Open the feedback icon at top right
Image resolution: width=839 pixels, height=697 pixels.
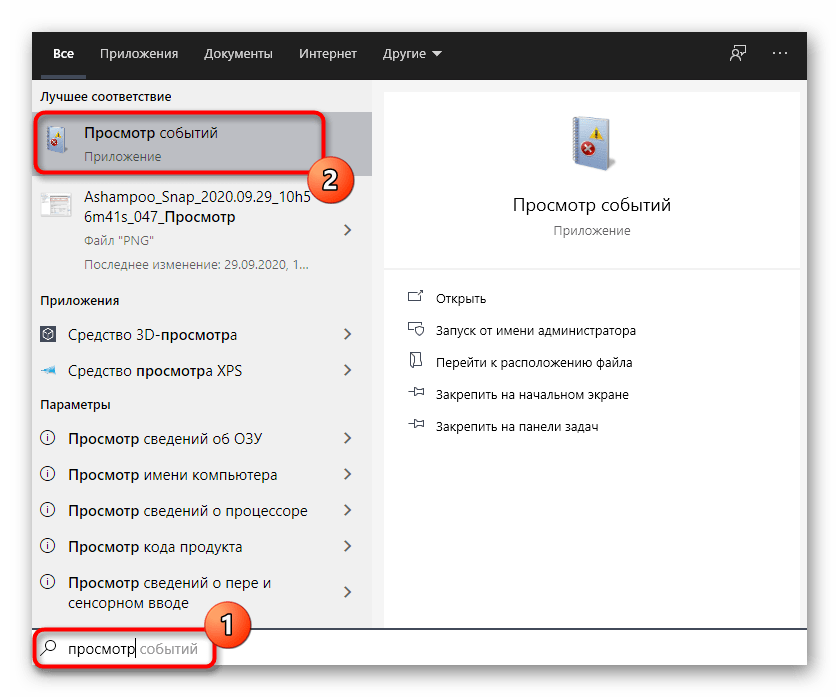click(x=737, y=54)
